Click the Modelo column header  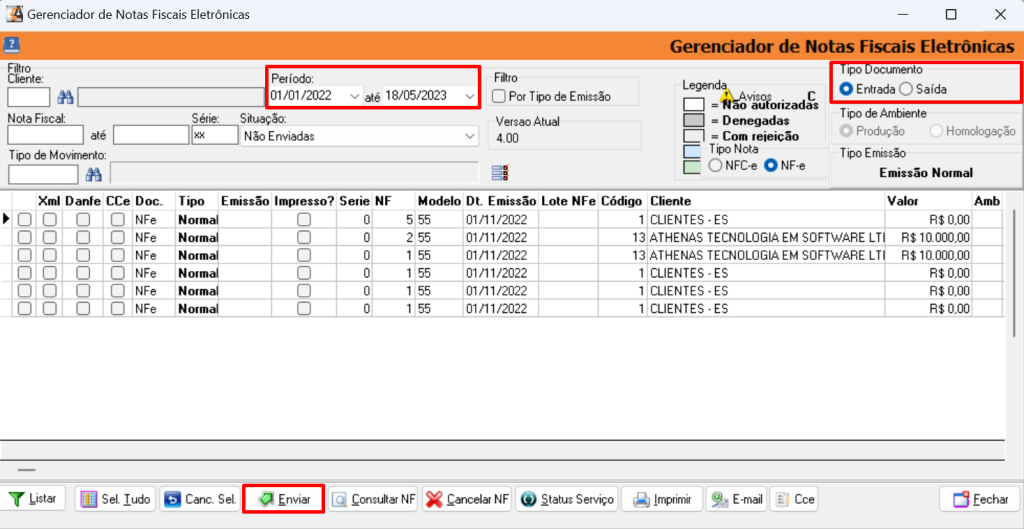click(439, 200)
